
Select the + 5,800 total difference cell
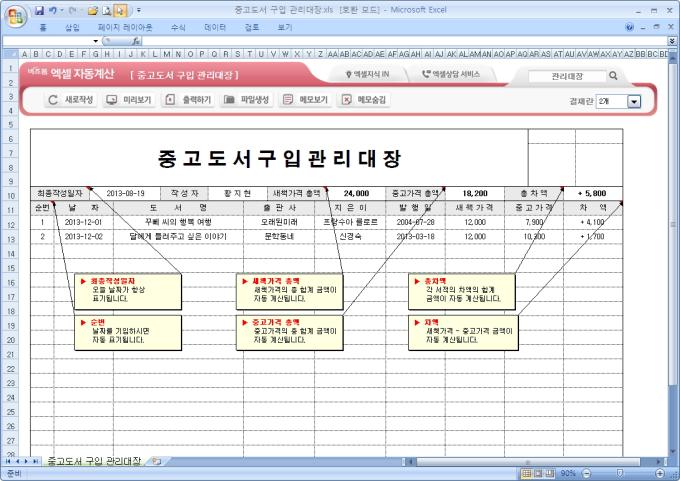592,193
